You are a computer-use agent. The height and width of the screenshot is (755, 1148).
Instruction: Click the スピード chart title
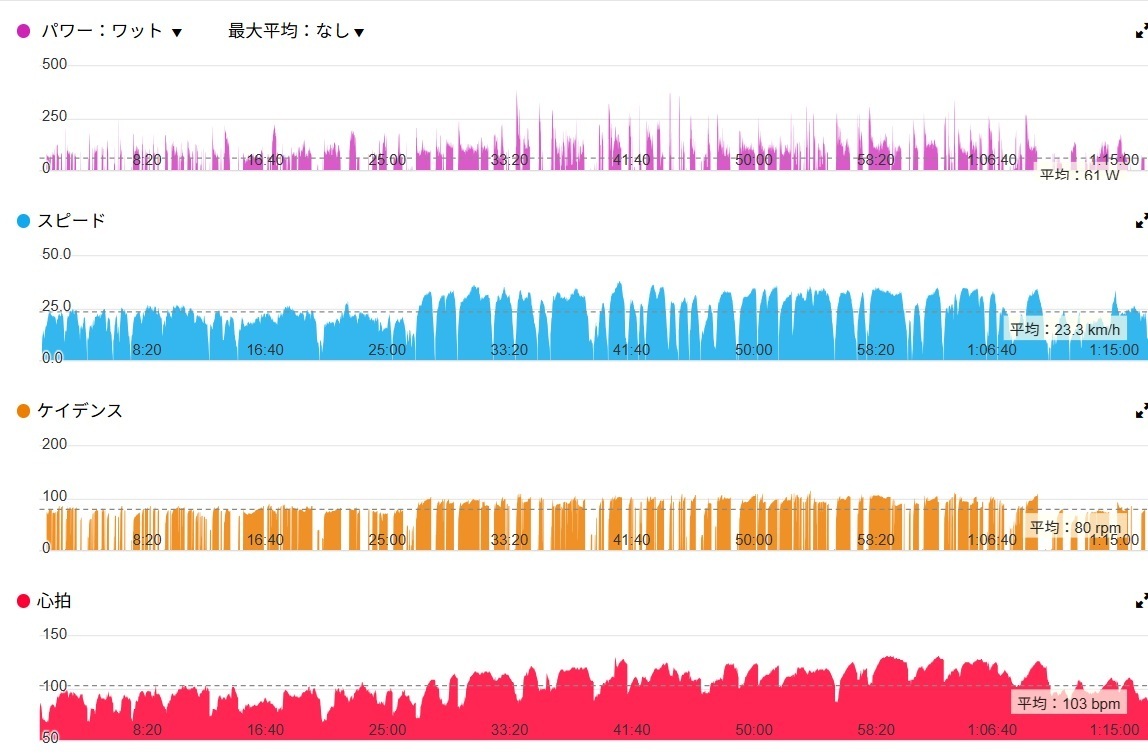pos(71,221)
